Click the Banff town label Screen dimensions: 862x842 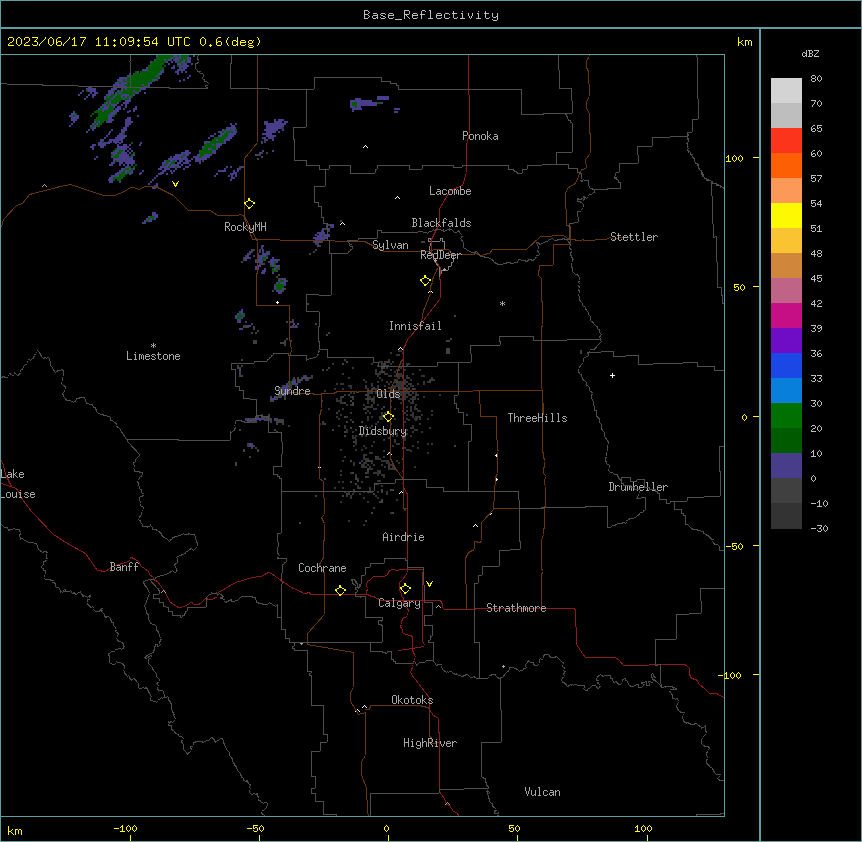point(124,567)
